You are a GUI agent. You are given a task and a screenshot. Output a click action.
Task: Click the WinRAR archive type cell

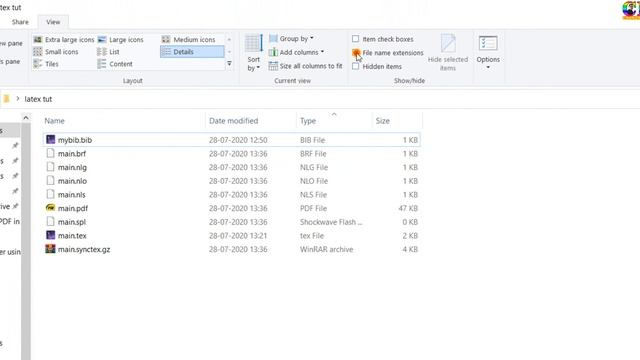327,249
